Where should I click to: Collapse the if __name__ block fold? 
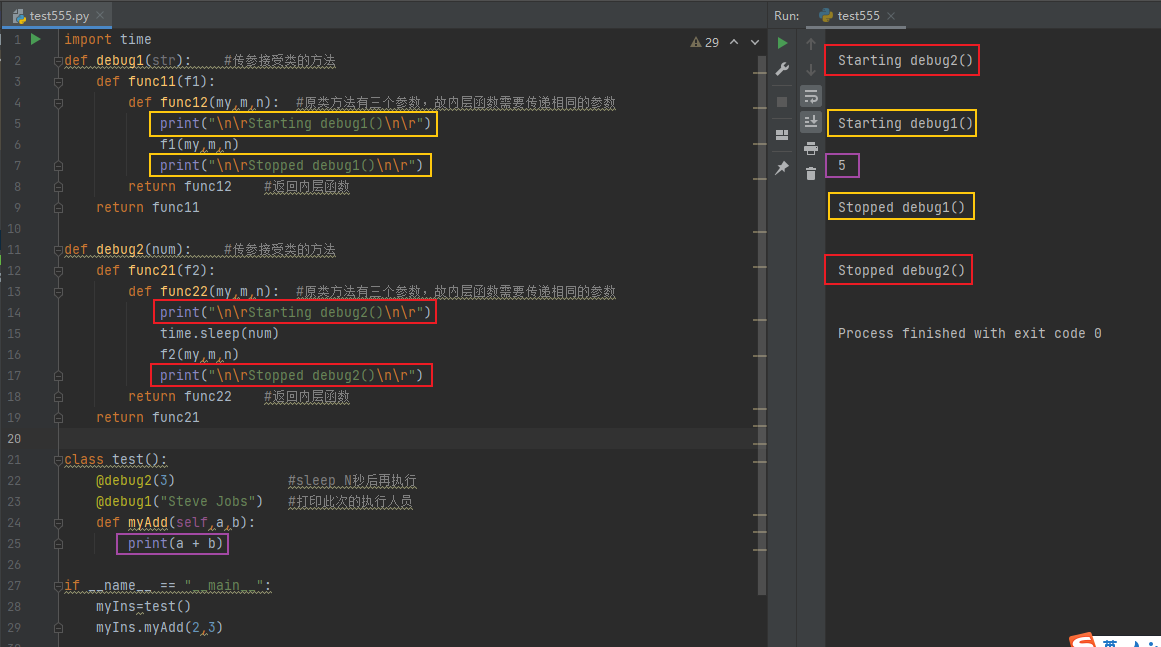pyautogui.click(x=58, y=586)
